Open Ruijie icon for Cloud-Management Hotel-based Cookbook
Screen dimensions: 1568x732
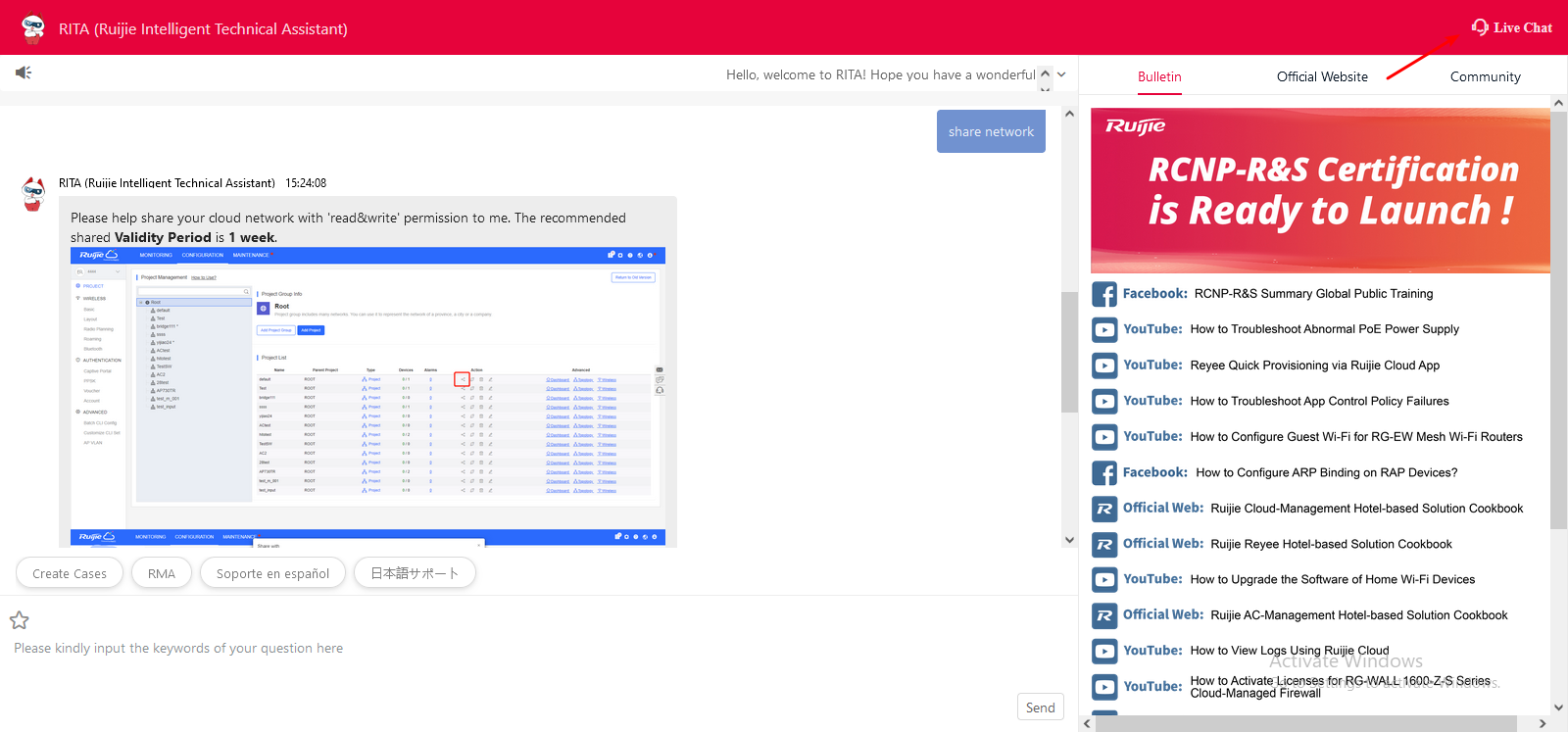click(1104, 509)
